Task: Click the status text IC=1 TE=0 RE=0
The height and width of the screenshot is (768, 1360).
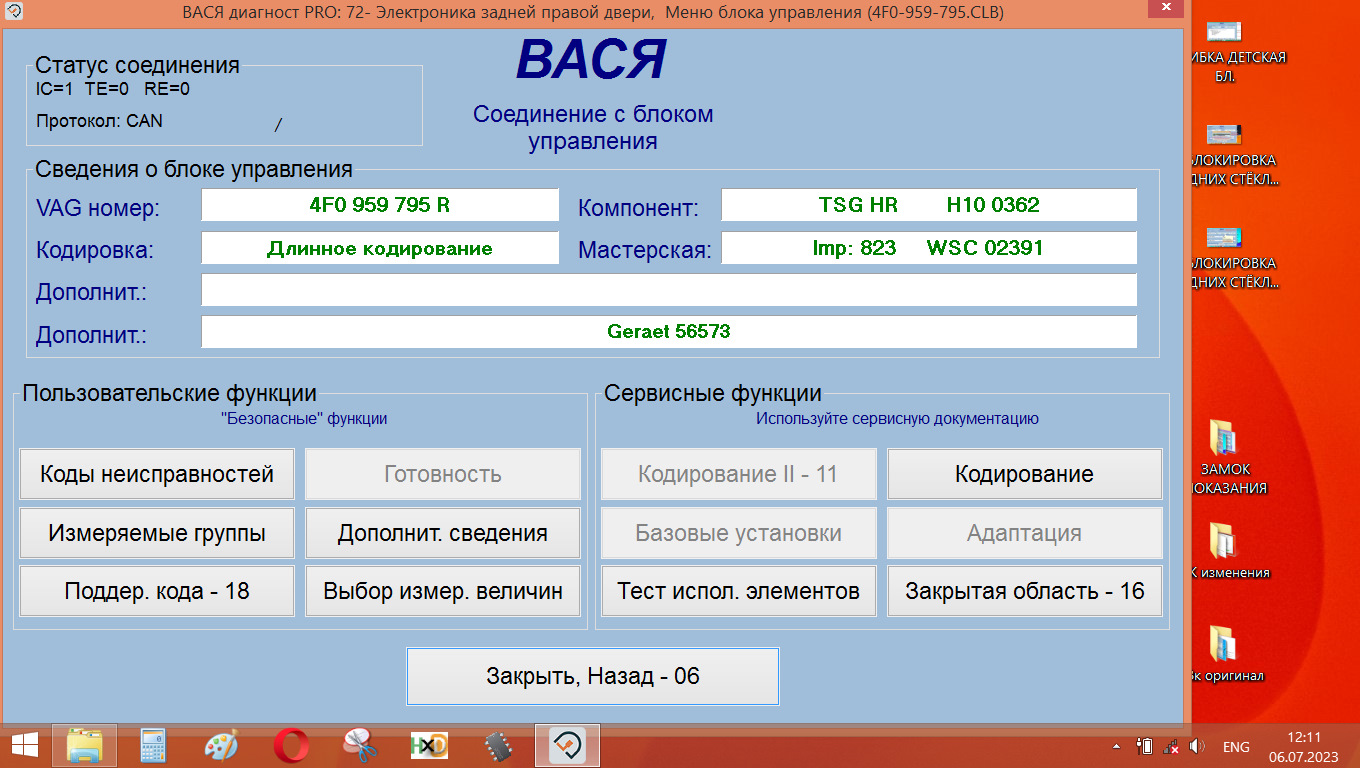Action: [113, 89]
